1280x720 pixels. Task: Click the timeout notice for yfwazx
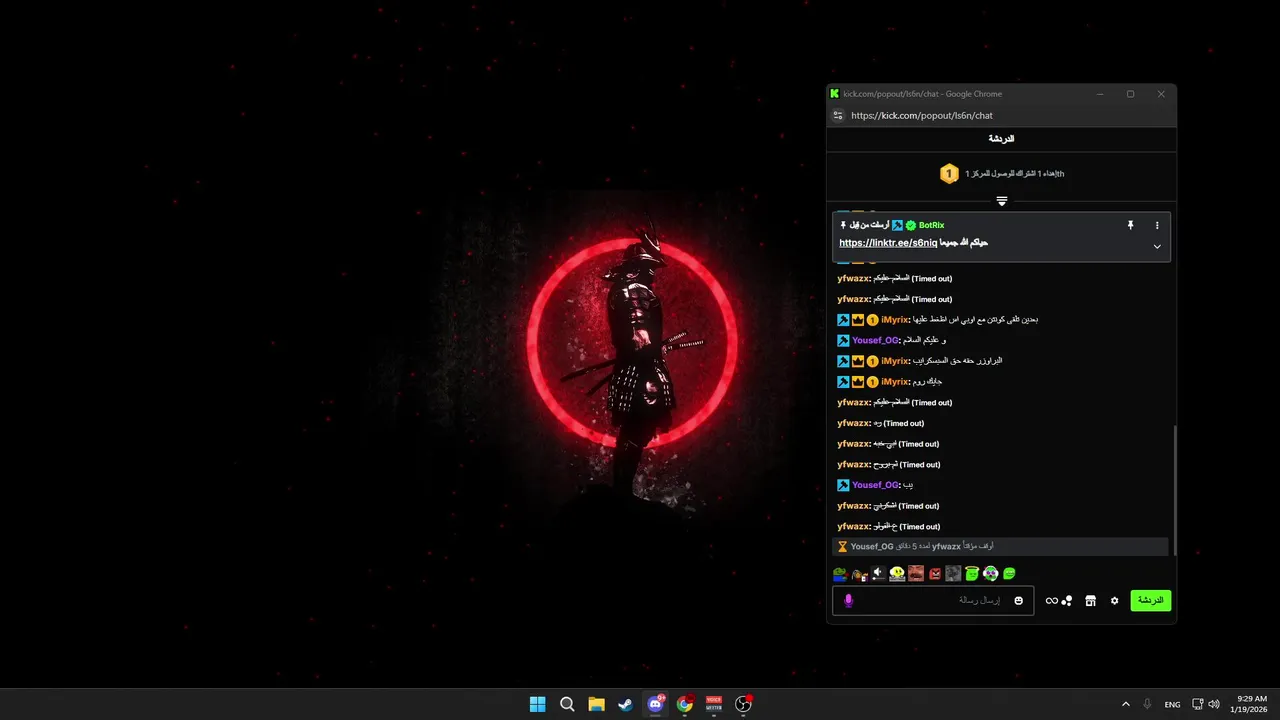[1000, 547]
